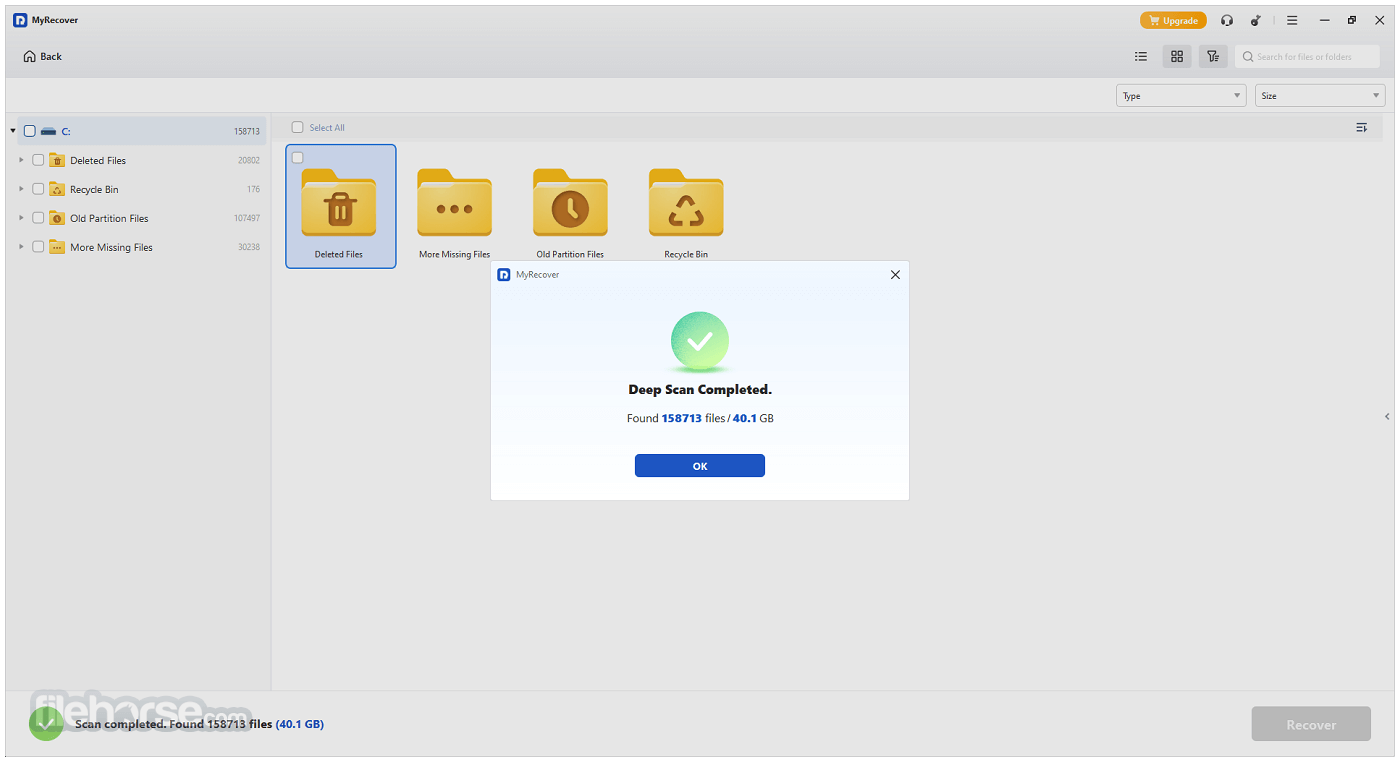Click the Select All label
The height and width of the screenshot is (762, 1400).
point(327,128)
